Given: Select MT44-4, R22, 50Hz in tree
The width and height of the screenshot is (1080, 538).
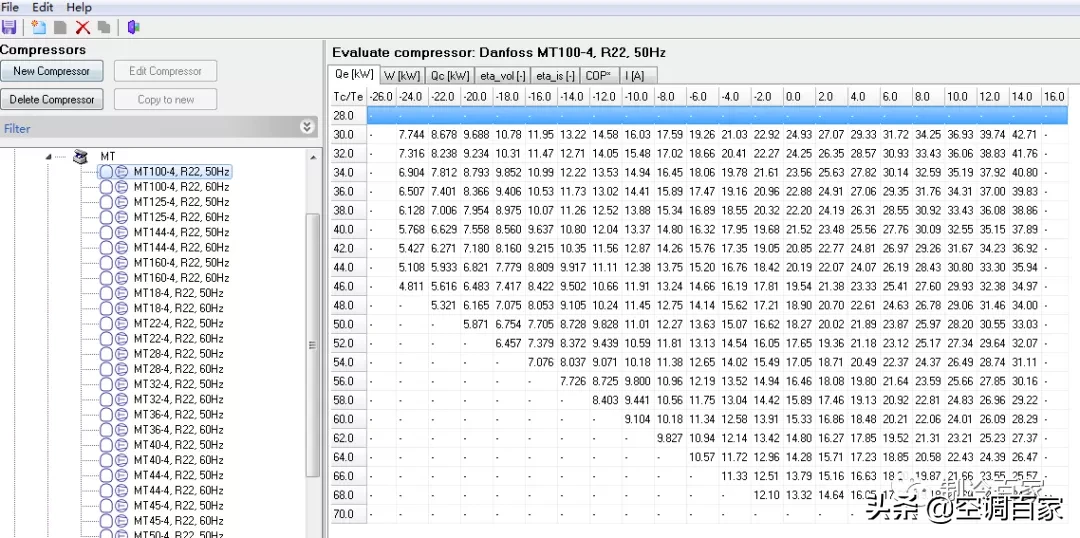Looking at the screenshot, I should coord(178,475).
